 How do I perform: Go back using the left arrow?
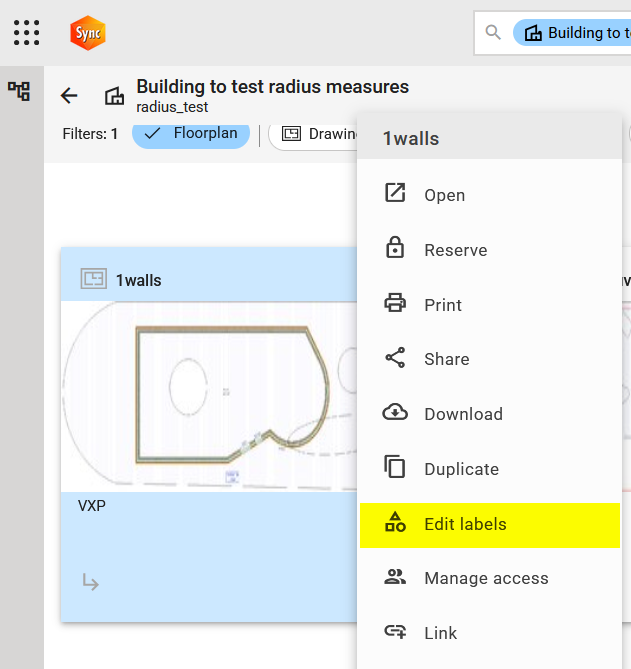(69, 96)
